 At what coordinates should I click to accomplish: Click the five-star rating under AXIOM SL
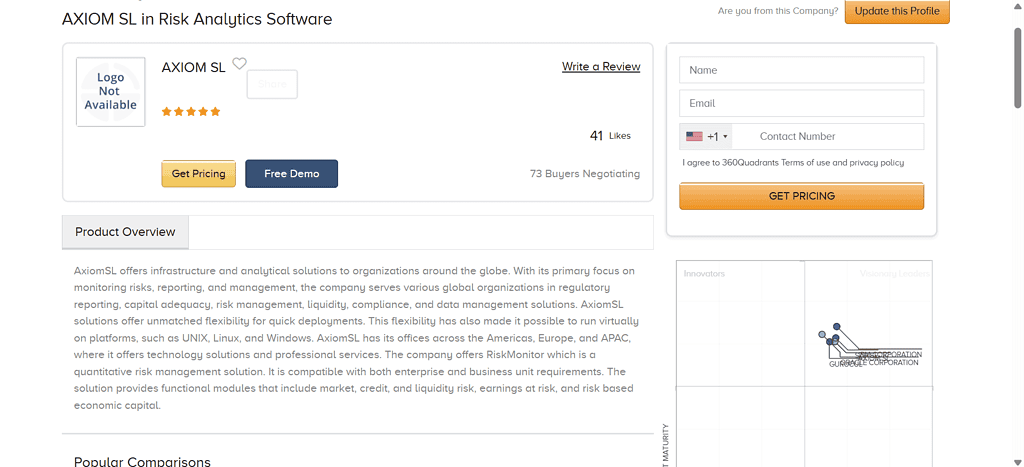(191, 112)
